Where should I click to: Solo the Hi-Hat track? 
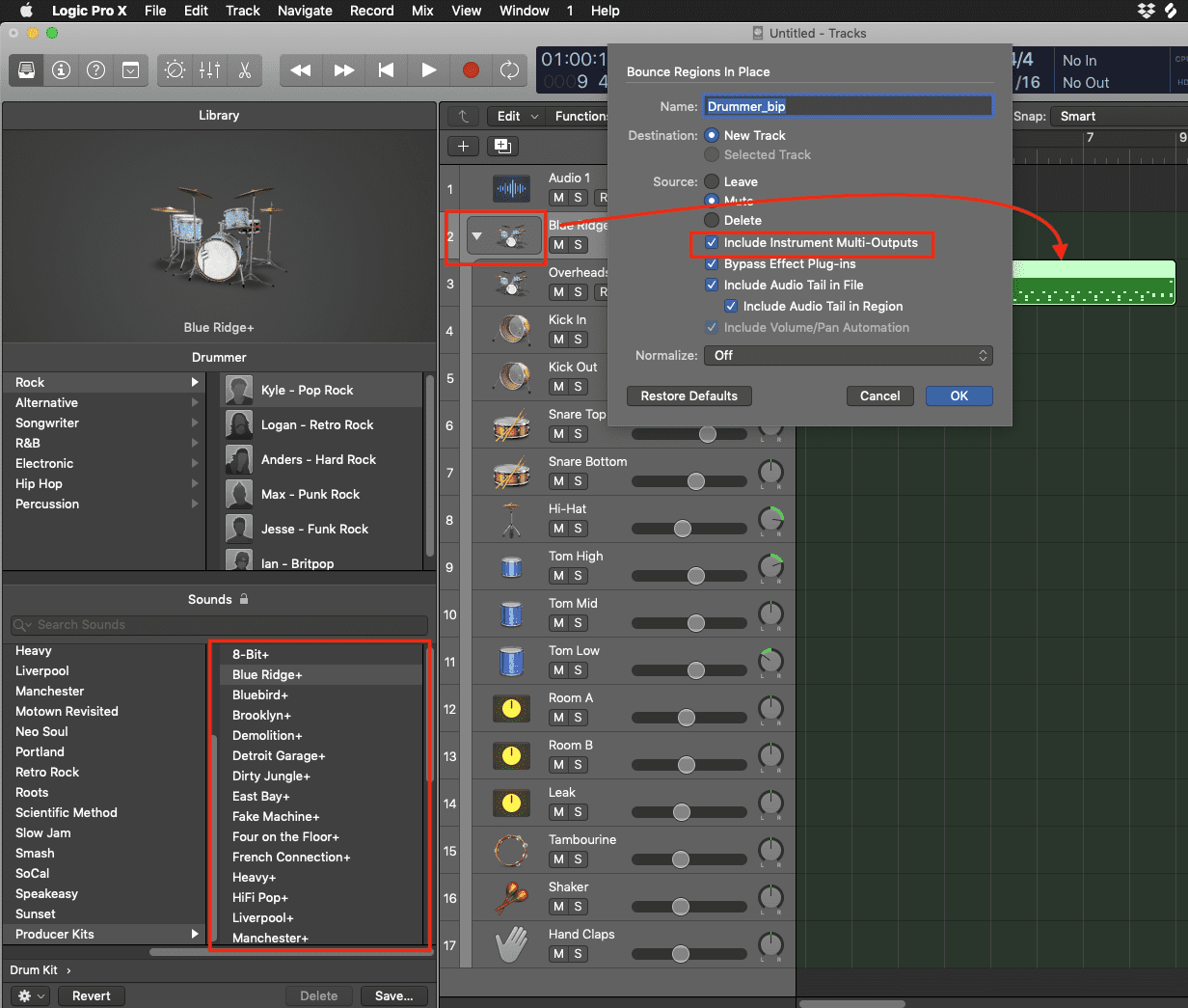[x=578, y=529]
